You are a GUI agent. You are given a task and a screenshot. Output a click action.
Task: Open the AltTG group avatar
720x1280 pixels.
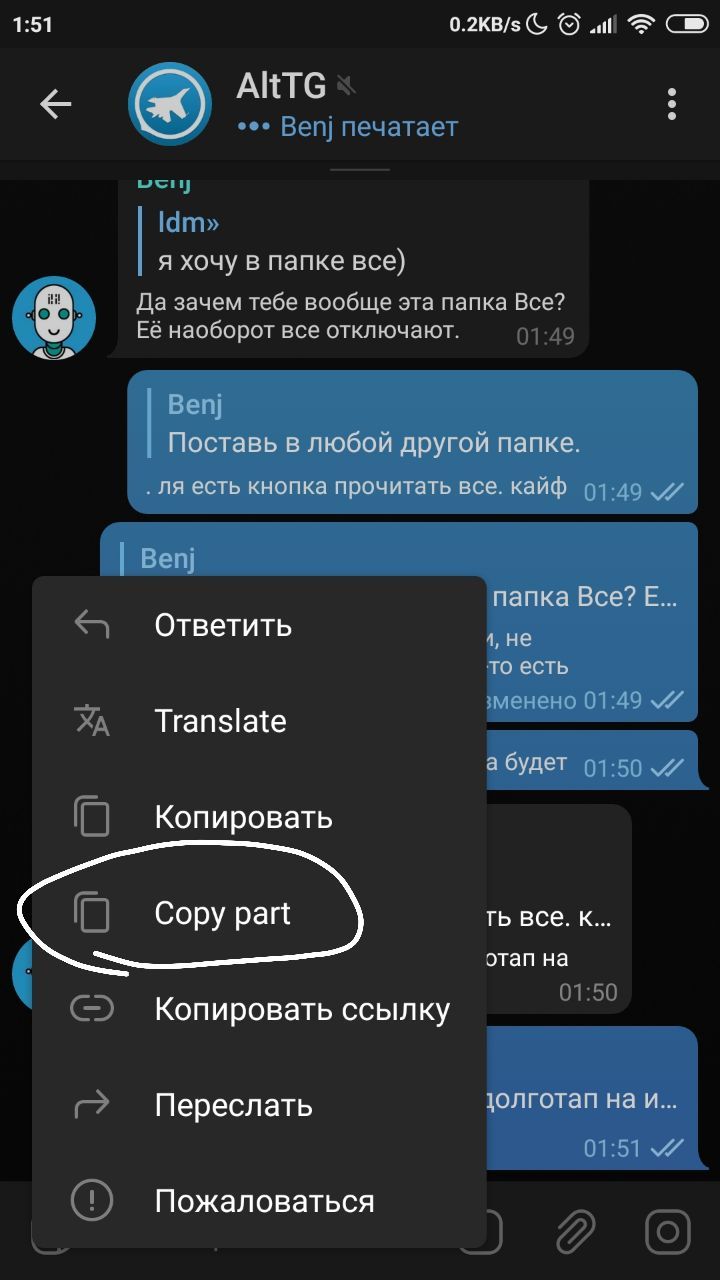click(170, 104)
